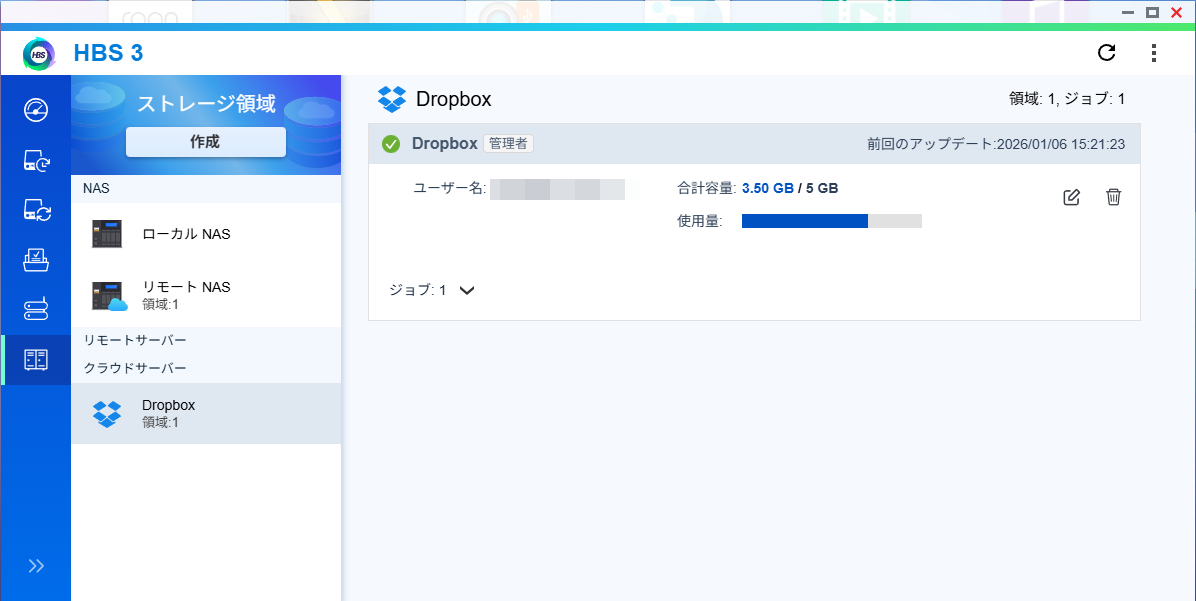Click the 領域: 1, ジョブ: 1 summary text

coord(1067,98)
